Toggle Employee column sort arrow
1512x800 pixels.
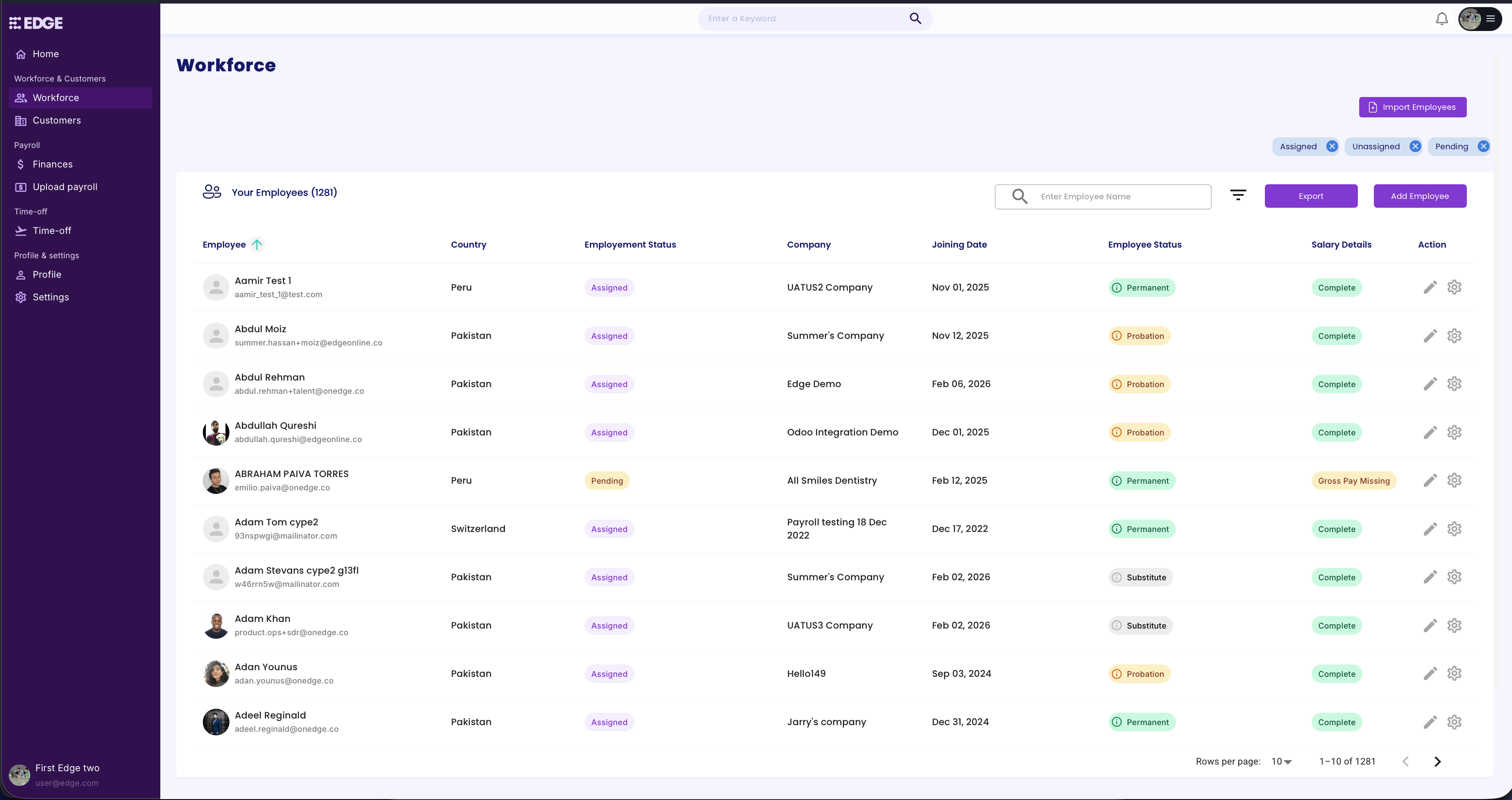pyautogui.click(x=257, y=245)
